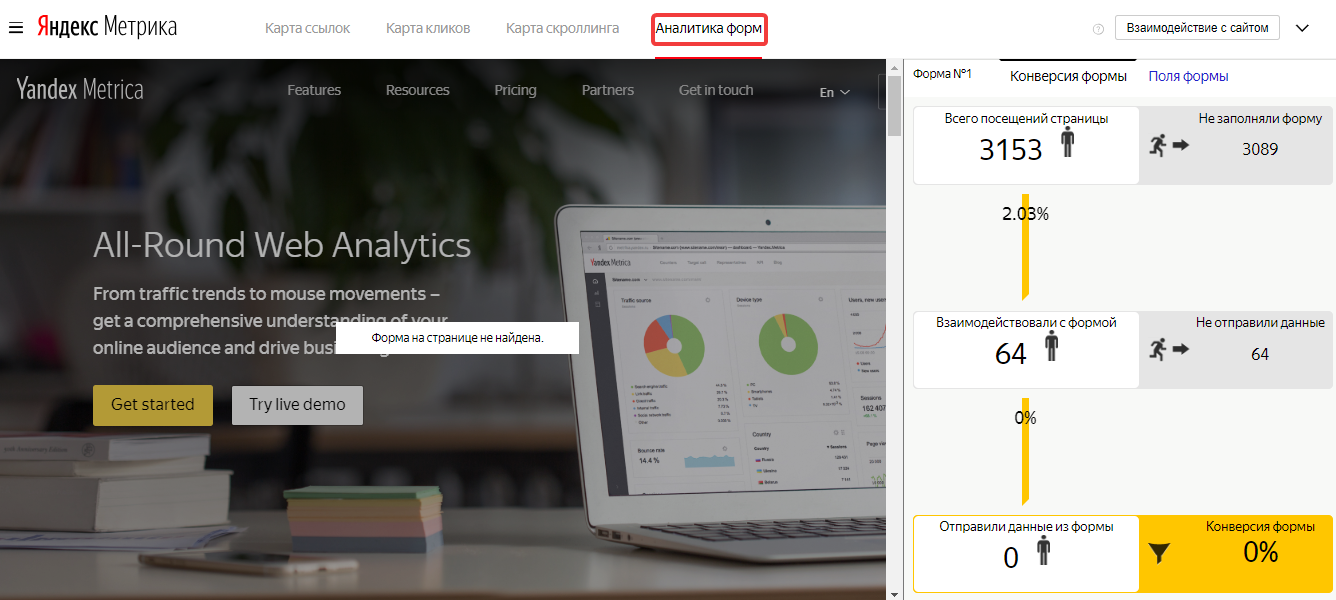This screenshot has height=600, width=1336.
Task: Click the Форма на странице не найдена message
Action: coord(457,338)
